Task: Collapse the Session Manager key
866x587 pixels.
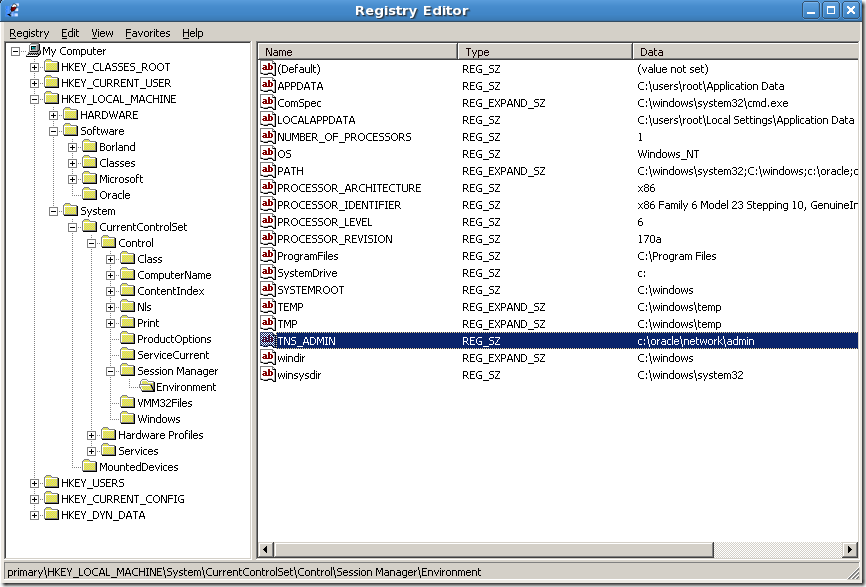Action: [111, 371]
